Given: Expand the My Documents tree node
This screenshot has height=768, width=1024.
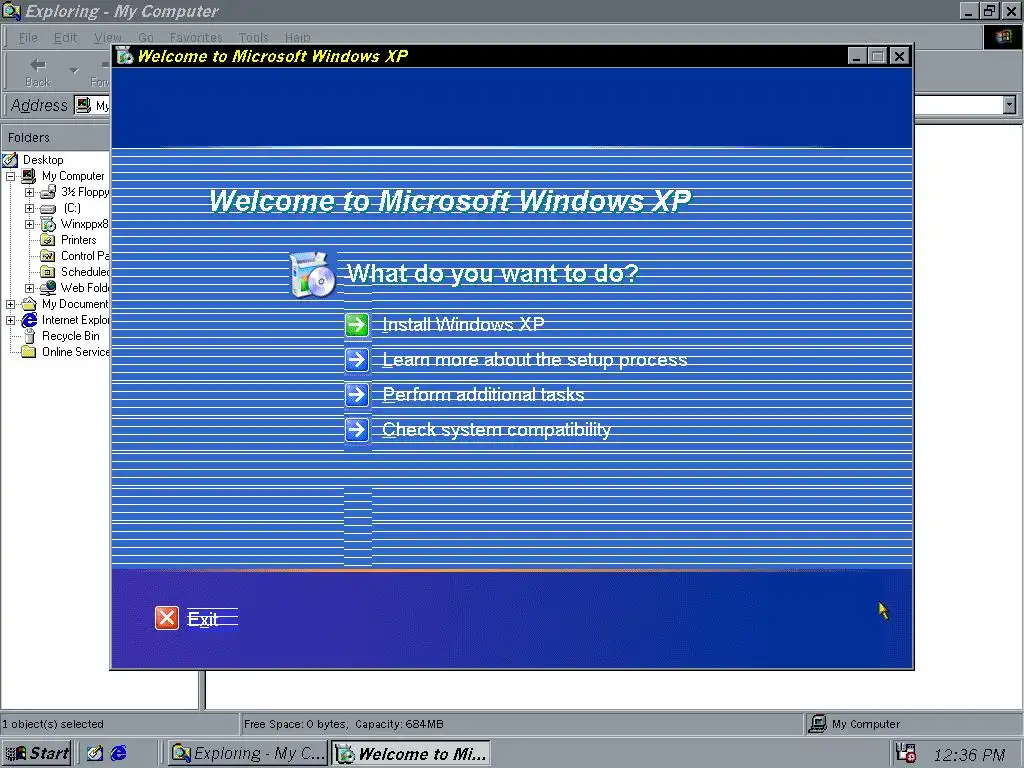Looking at the screenshot, I should point(10,304).
